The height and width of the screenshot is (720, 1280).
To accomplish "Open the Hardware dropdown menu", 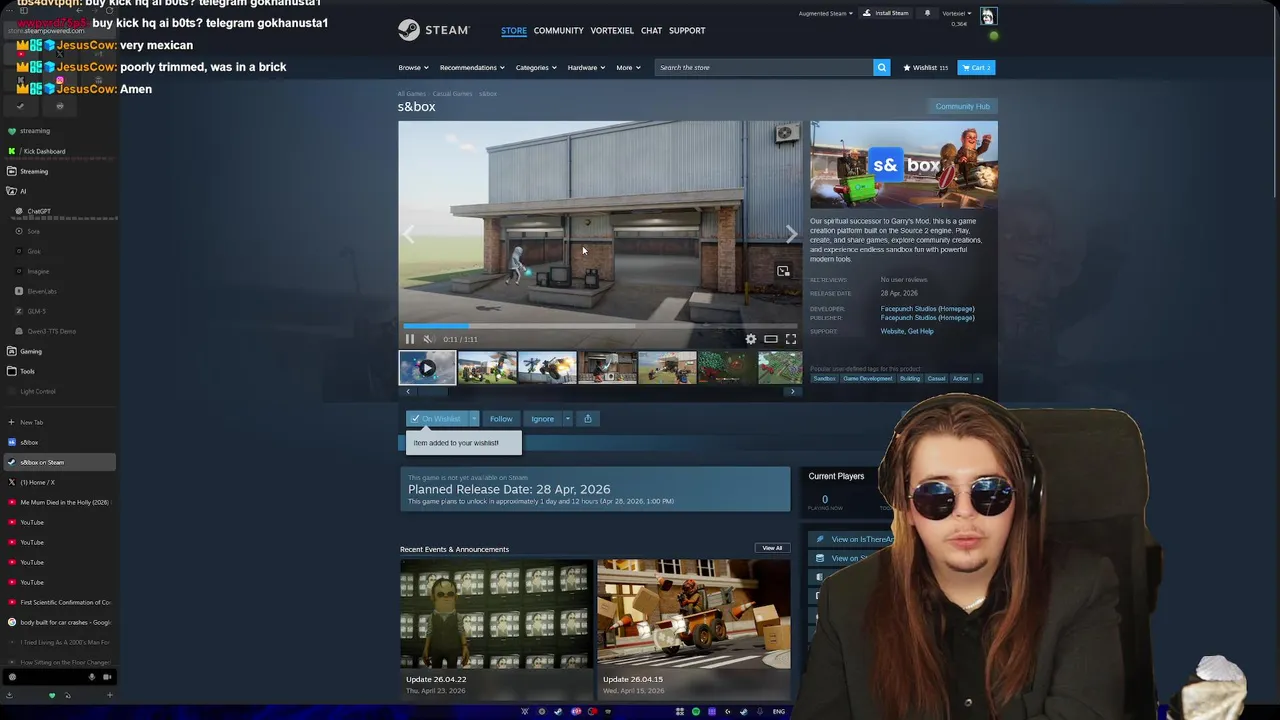I will coord(586,67).
